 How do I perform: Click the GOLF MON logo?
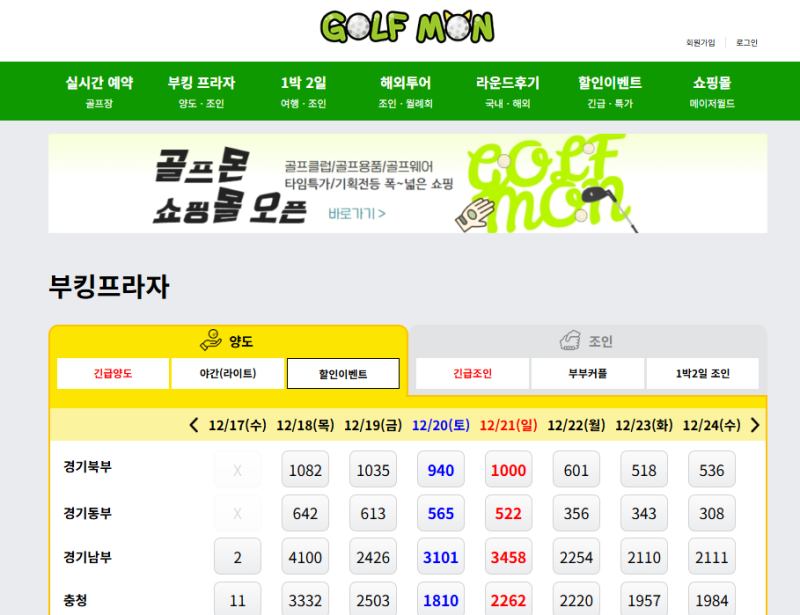tap(407, 27)
